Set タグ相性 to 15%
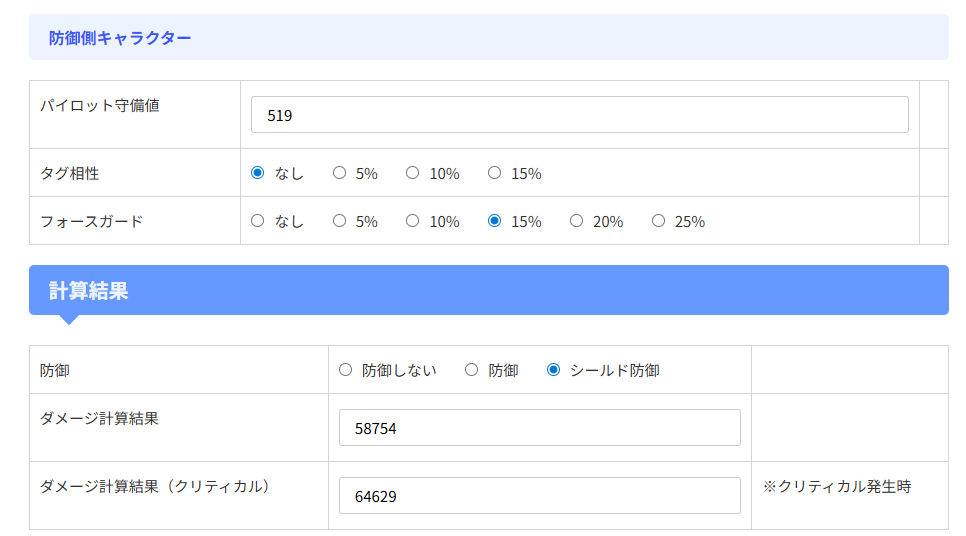The image size is (966, 536). (x=494, y=173)
